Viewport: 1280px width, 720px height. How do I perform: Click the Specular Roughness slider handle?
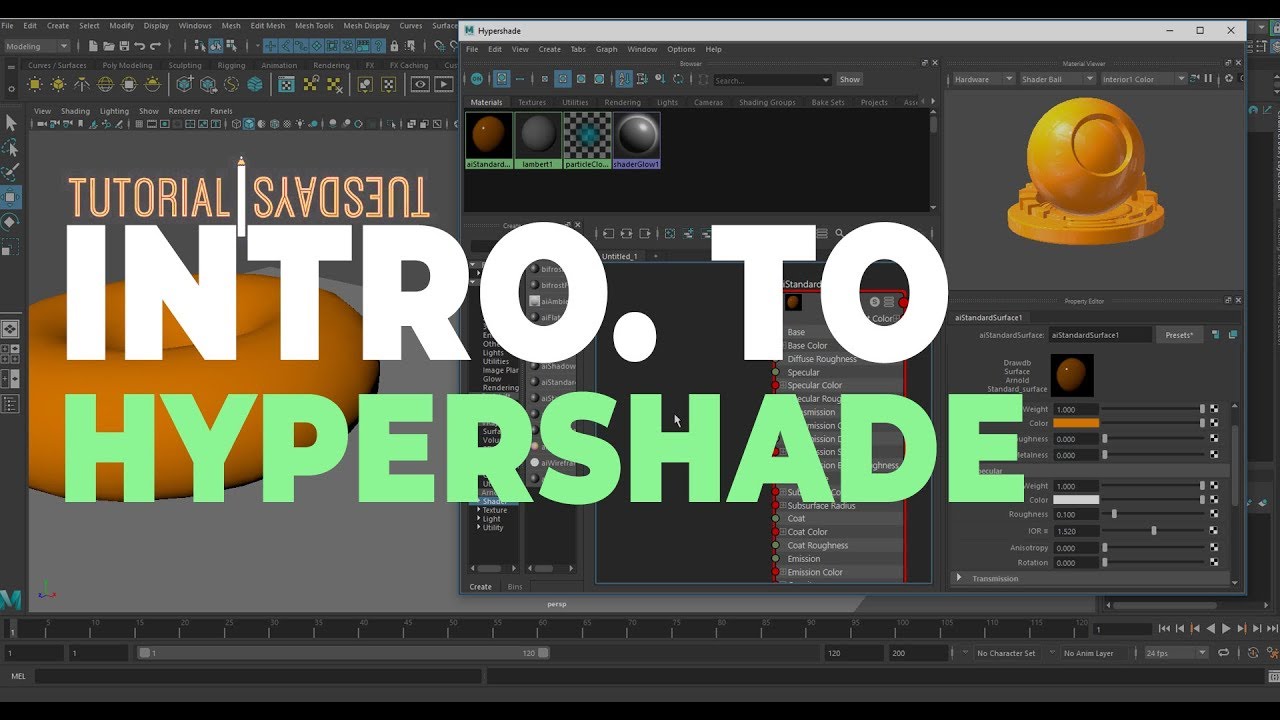point(1115,514)
